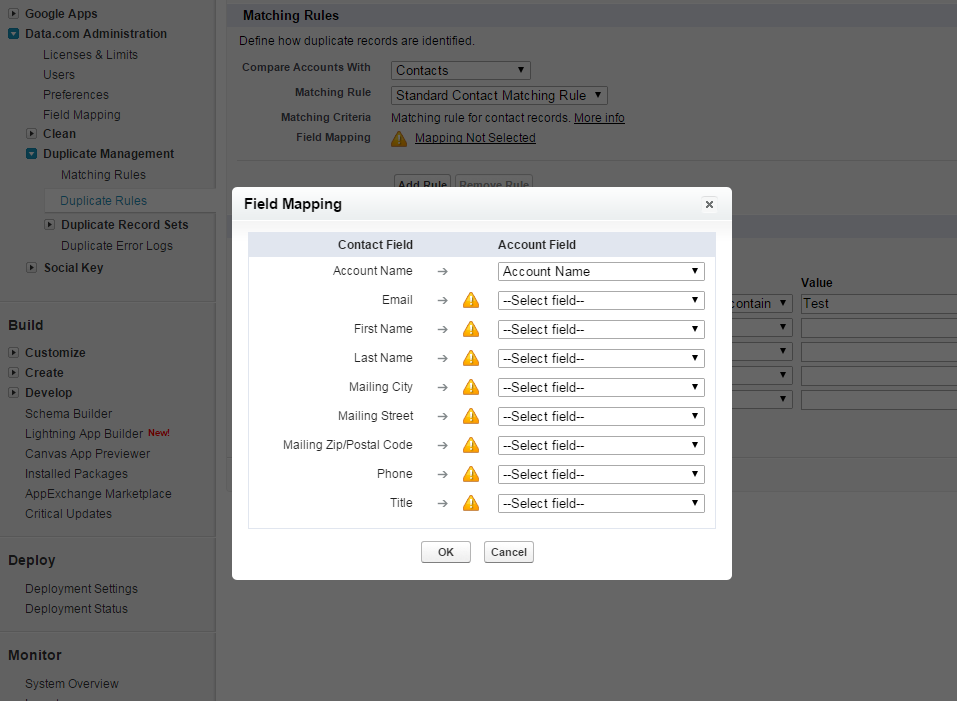957x701 pixels.
Task: Open the Select field dropdown for Email
Action: 601,300
